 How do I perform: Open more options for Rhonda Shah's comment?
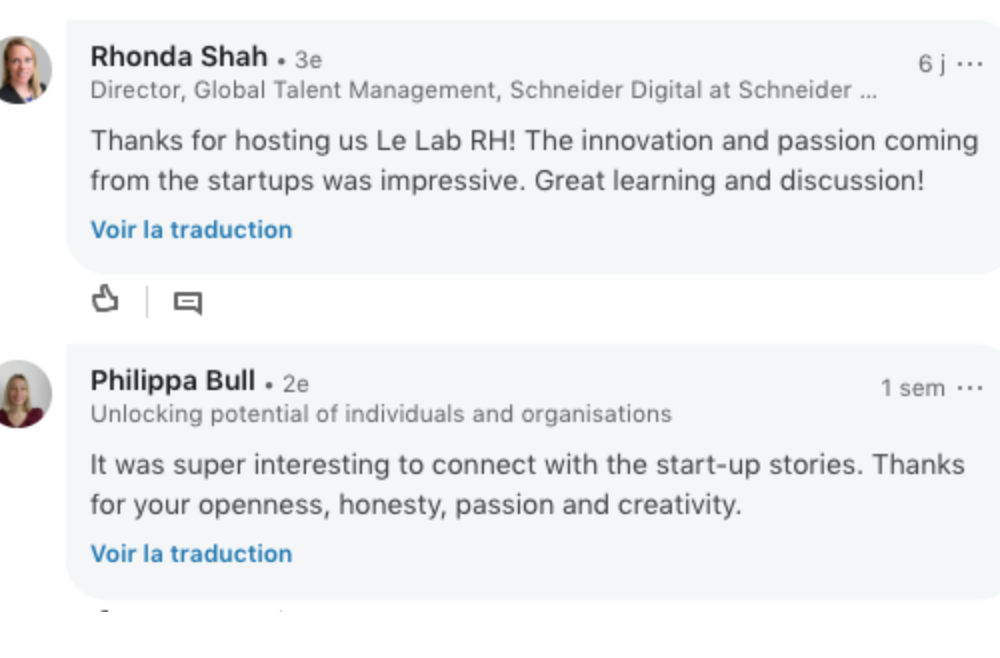click(x=970, y=64)
